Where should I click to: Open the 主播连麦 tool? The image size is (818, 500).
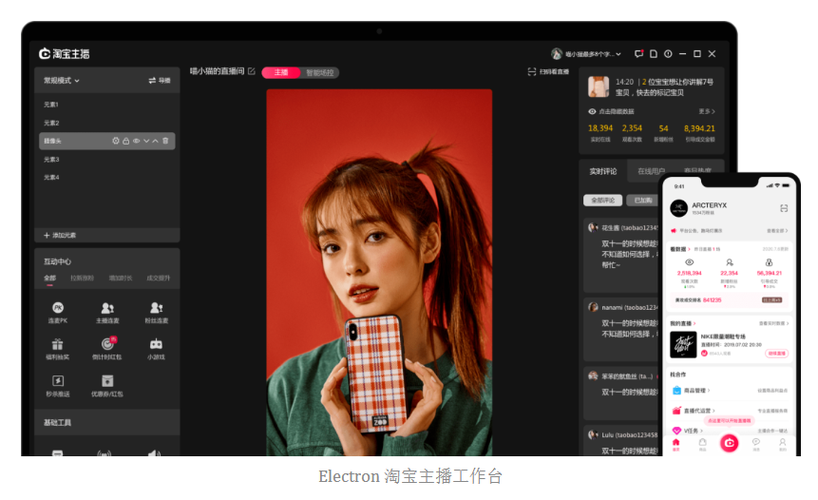coord(107,312)
